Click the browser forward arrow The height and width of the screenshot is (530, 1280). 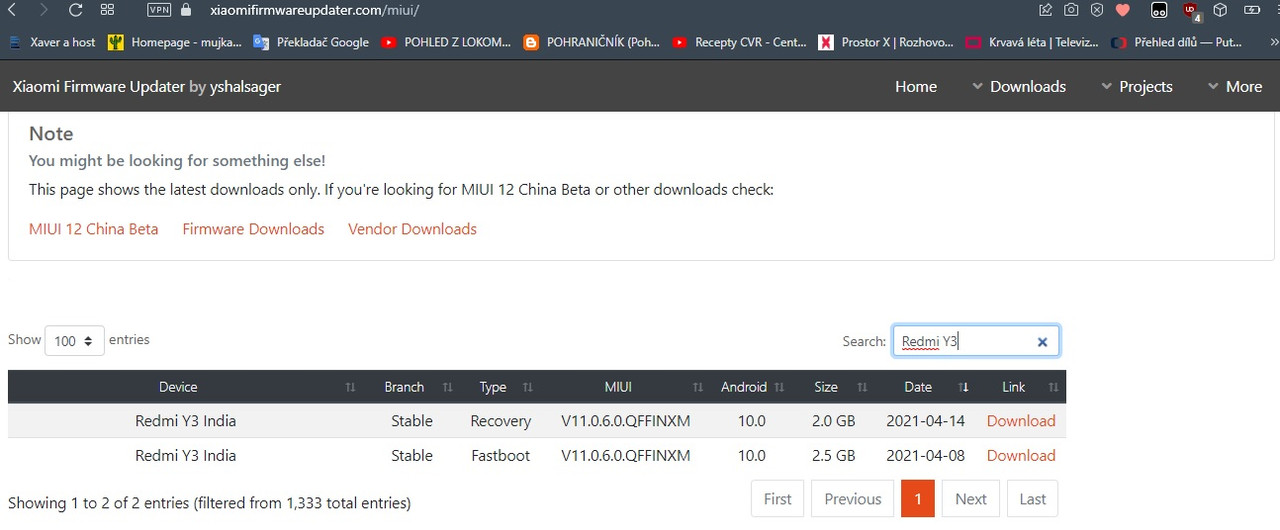[x=43, y=10]
